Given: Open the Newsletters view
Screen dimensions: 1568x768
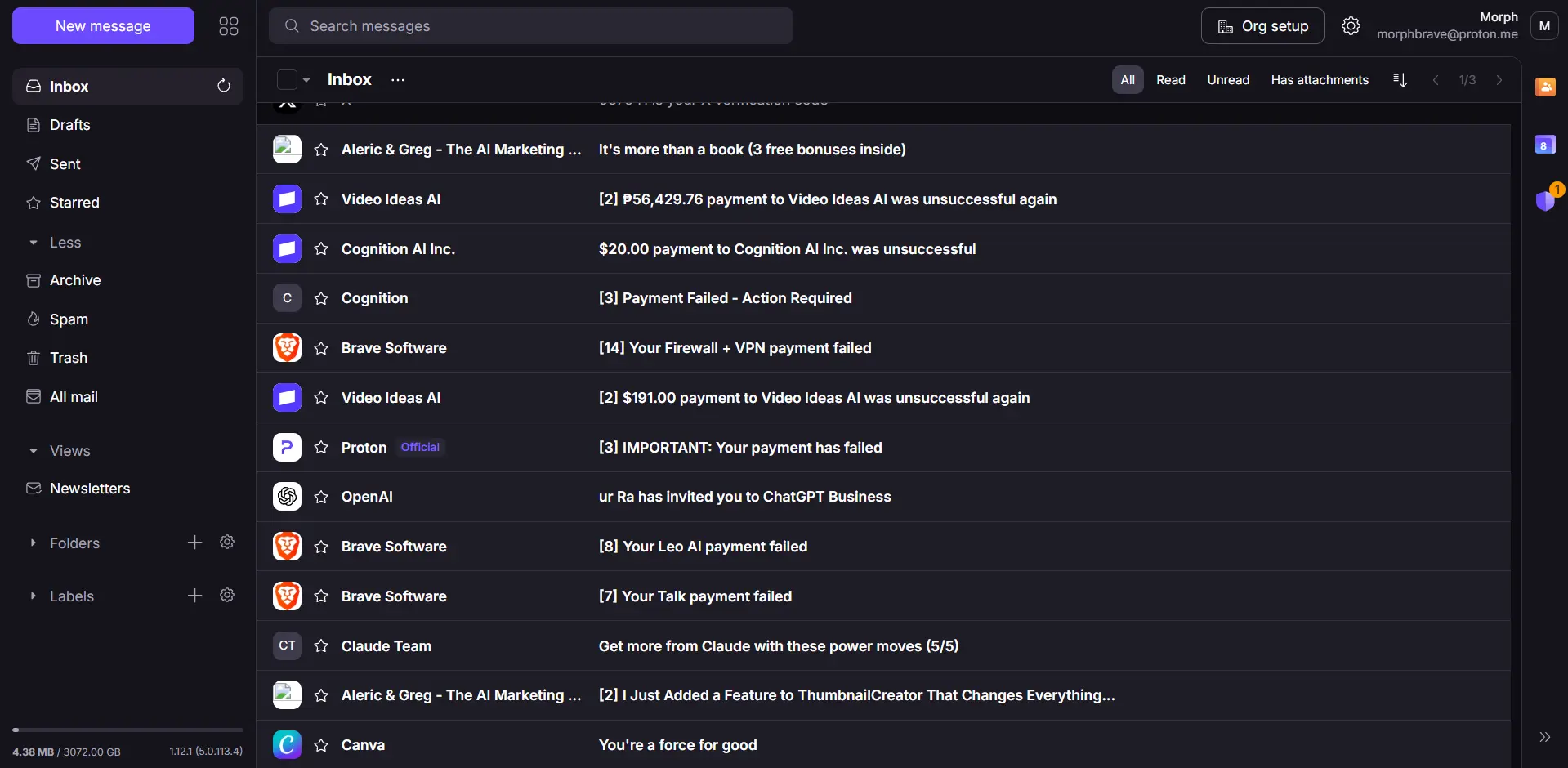Looking at the screenshot, I should (x=127, y=489).
